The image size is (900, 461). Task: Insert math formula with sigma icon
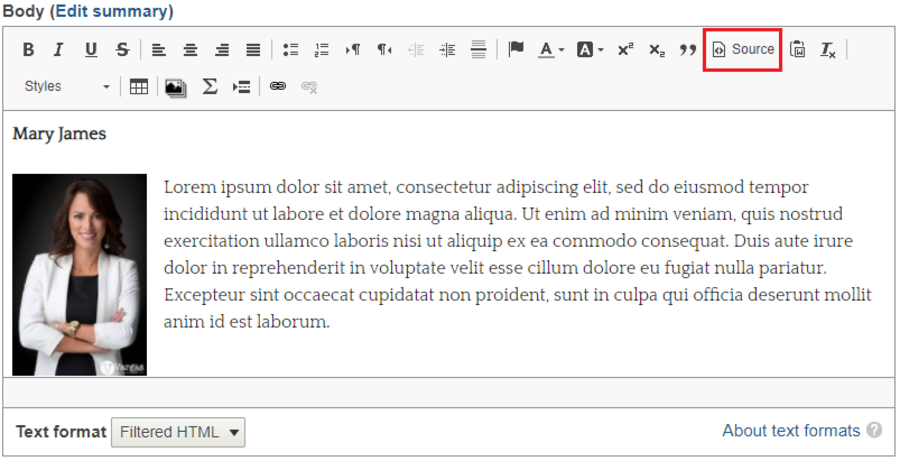coord(209,87)
